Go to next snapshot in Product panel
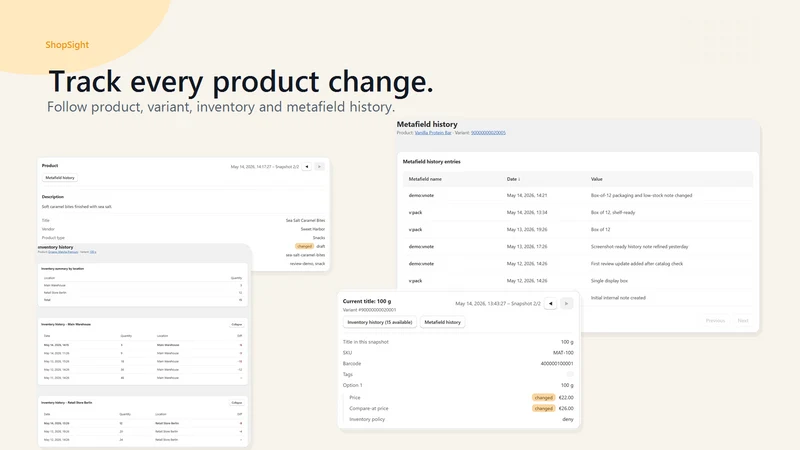Viewport: 800px width, 450px height. tap(319, 166)
